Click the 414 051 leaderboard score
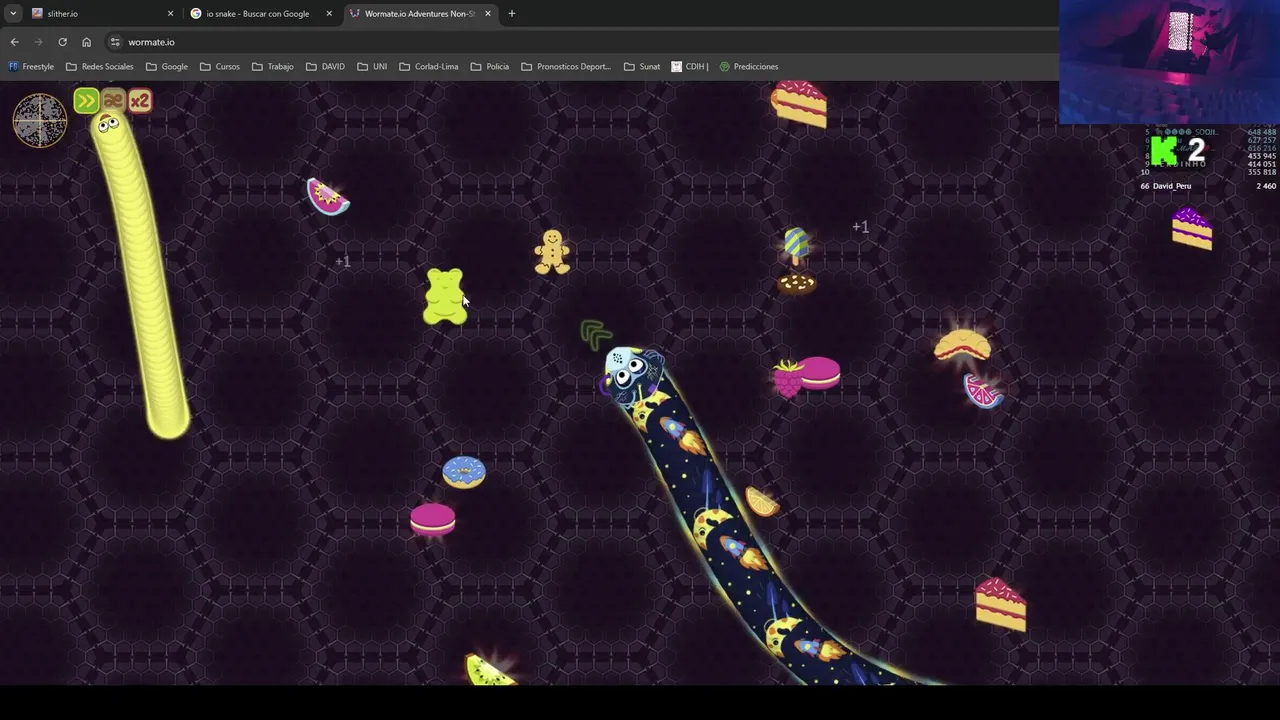The image size is (1280, 720). [x=1262, y=164]
